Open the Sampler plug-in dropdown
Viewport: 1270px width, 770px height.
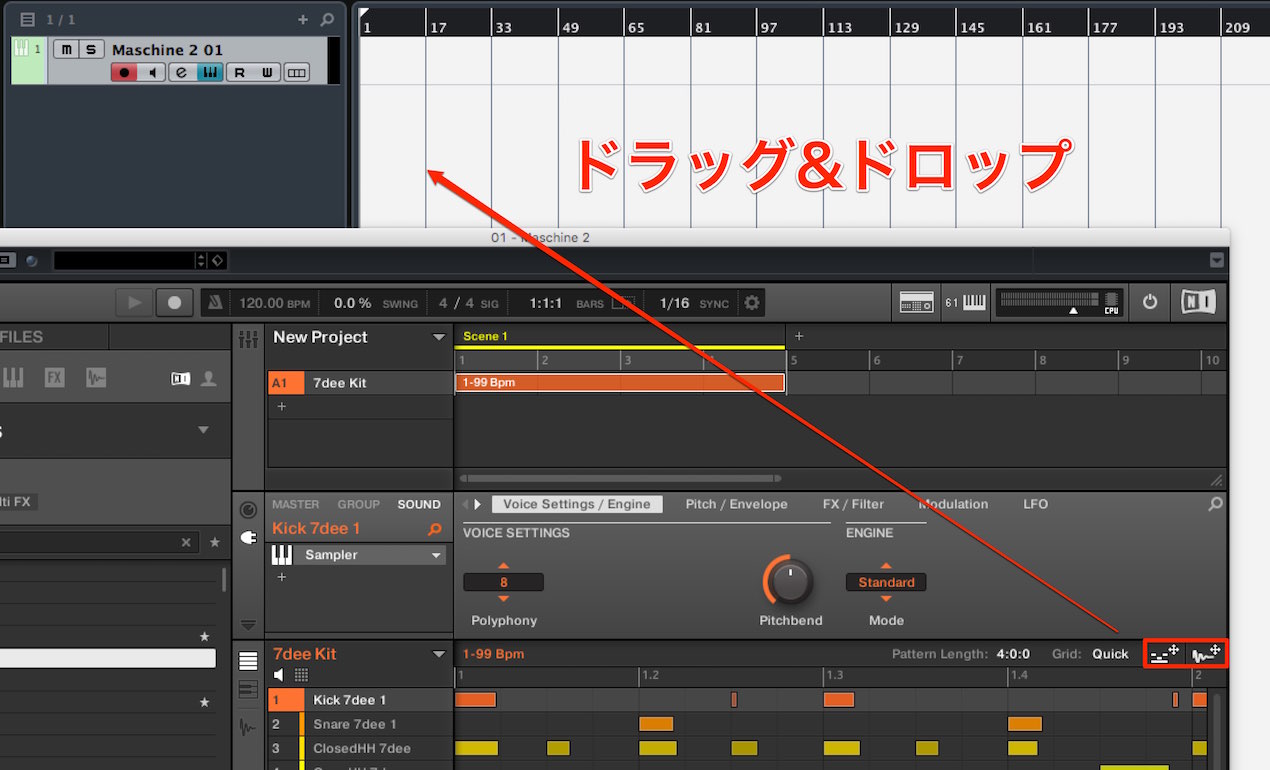(x=436, y=555)
